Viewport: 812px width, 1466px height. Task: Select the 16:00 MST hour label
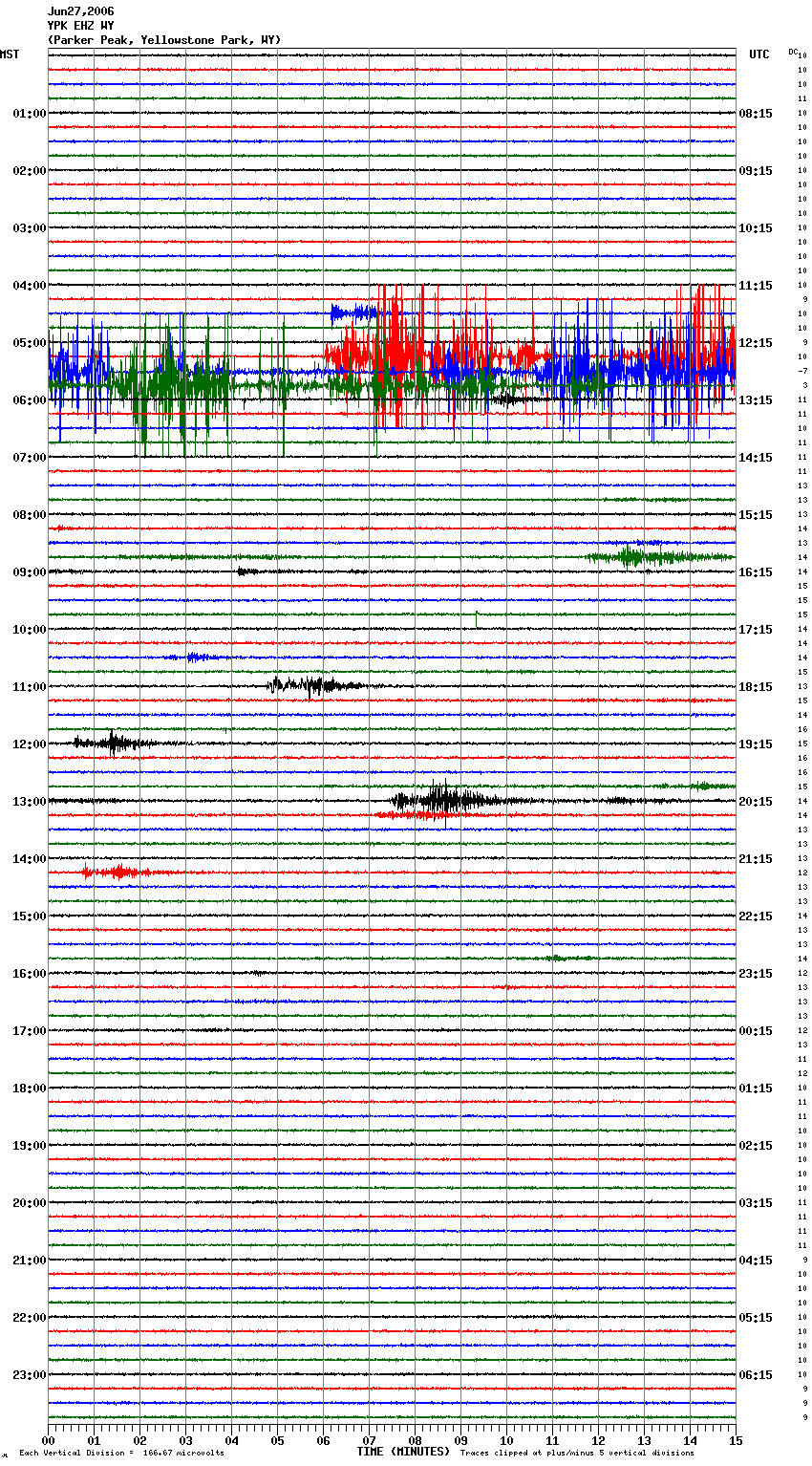pyautogui.click(x=30, y=974)
